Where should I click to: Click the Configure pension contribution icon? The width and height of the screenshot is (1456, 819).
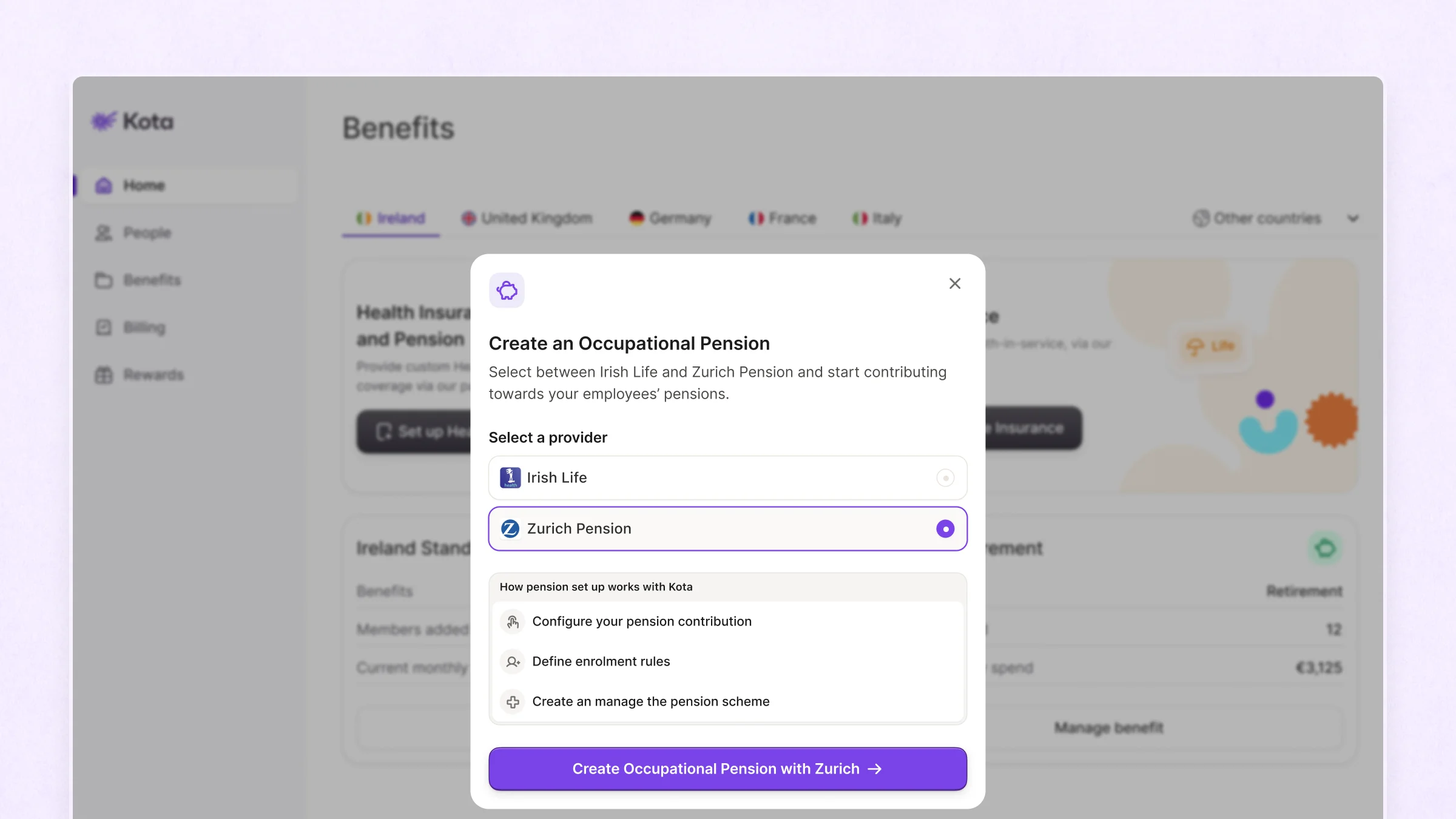click(513, 622)
